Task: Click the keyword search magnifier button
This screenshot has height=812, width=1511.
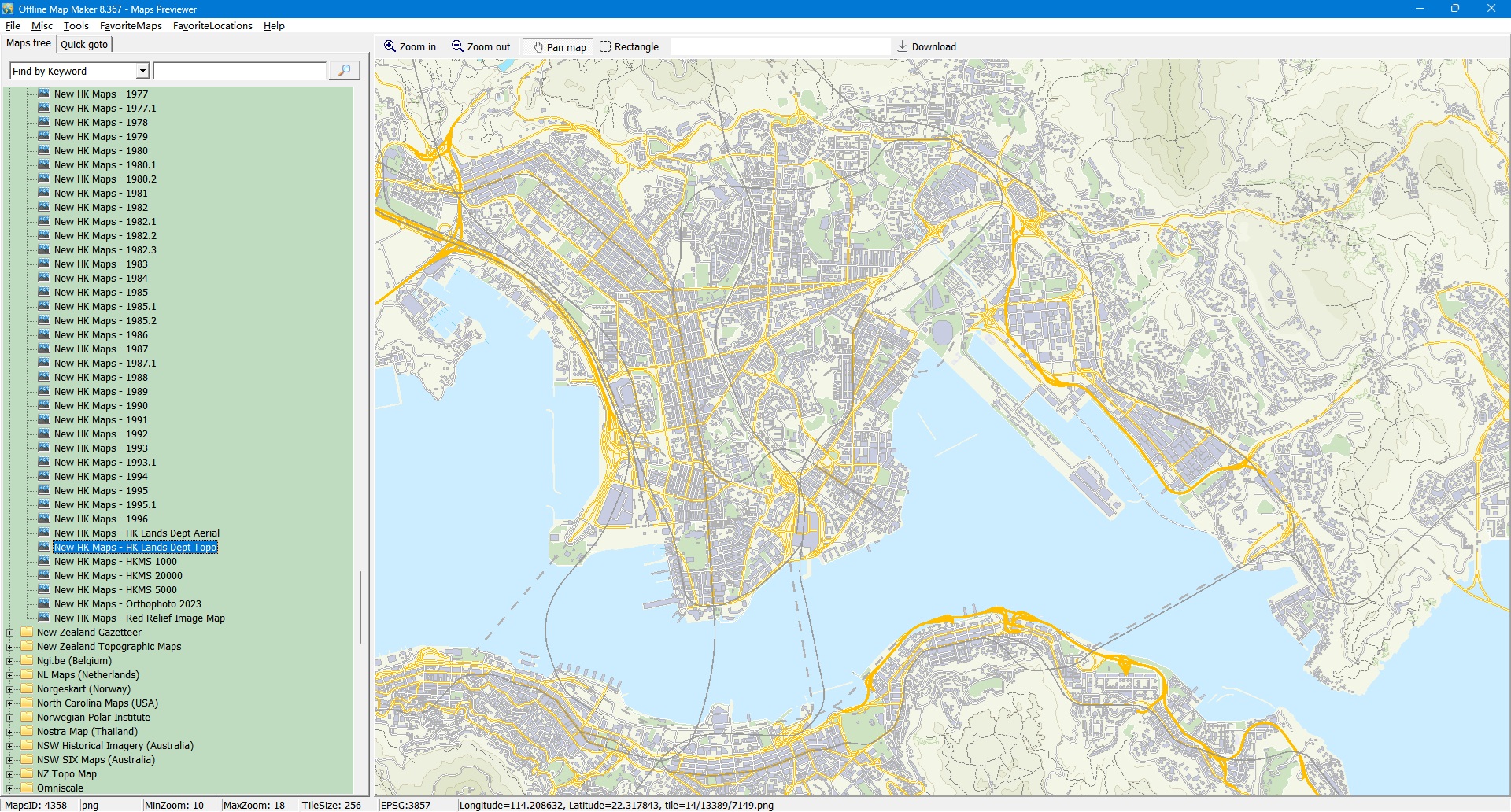Action: click(344, 71)
